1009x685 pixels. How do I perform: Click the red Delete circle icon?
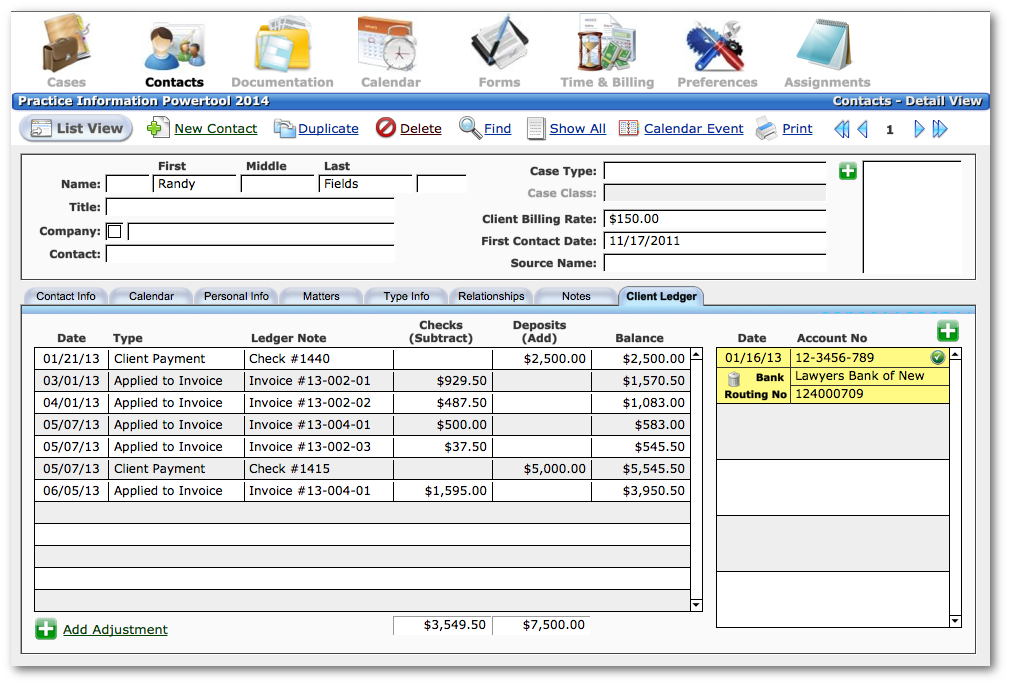point(385,128)
